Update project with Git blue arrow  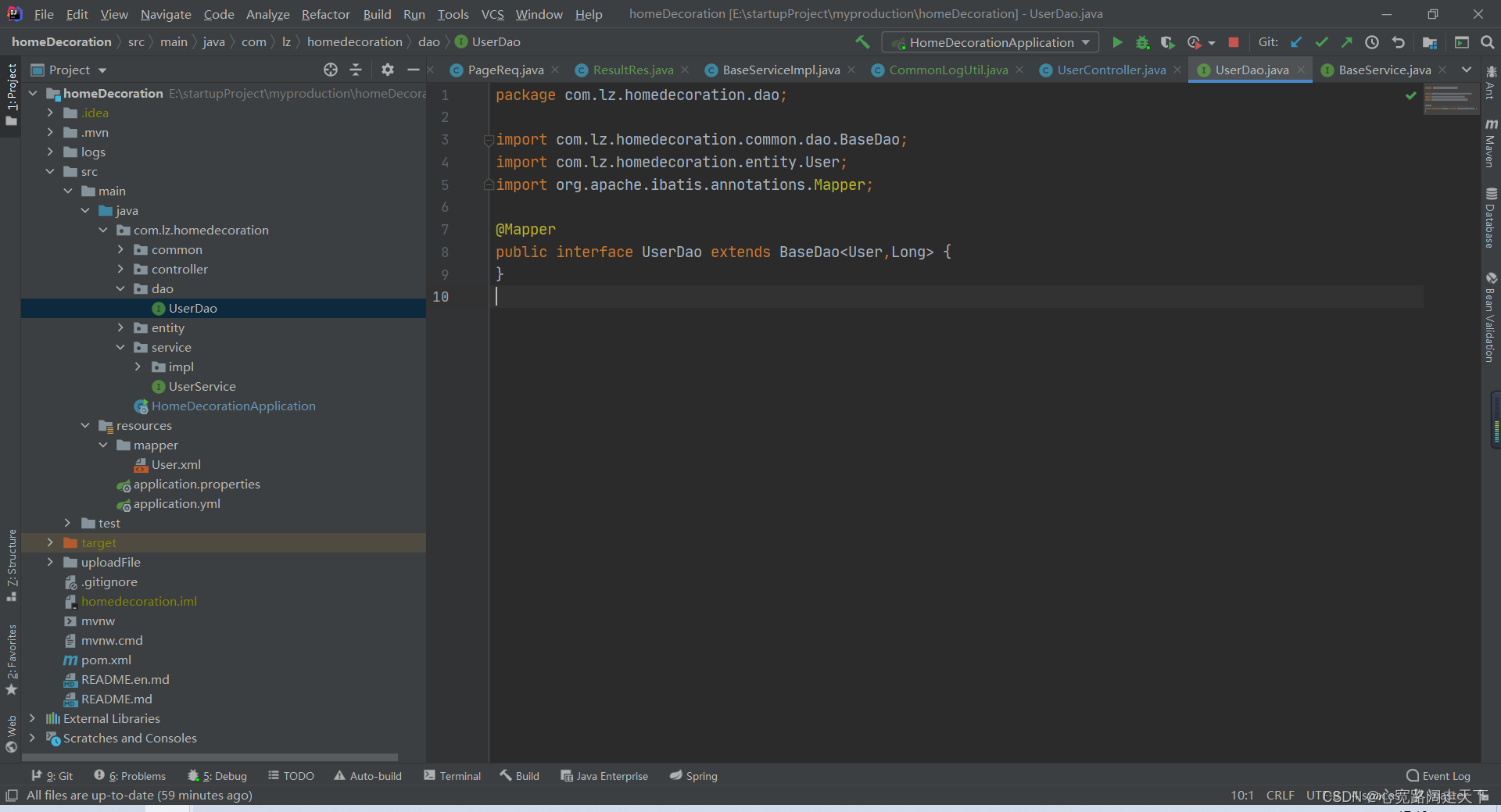(x=1296, y=42)
